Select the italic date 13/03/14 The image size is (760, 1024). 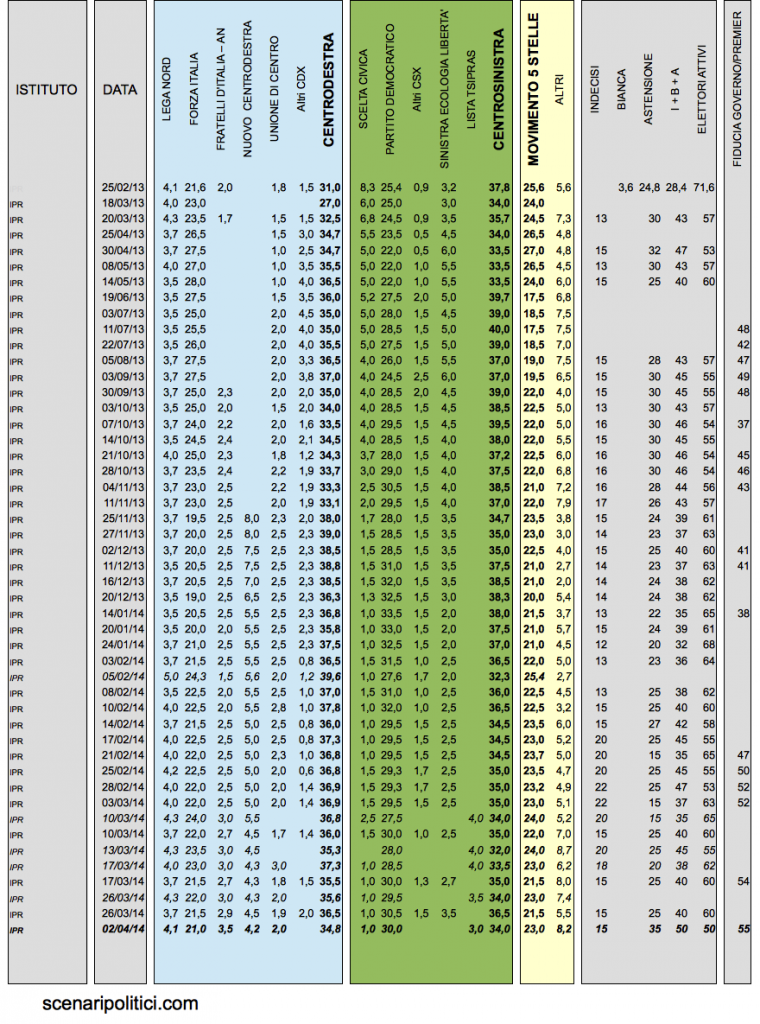pyautogui.click(x=123, y=850)
